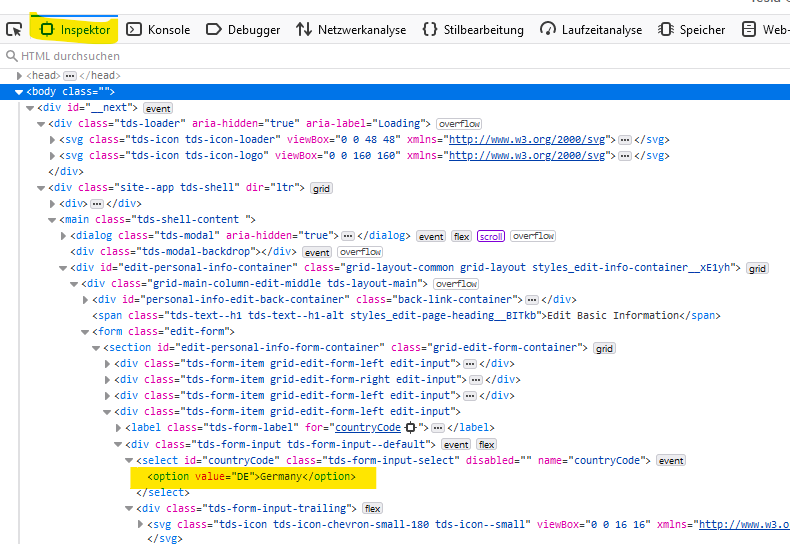Toggle the scroll badge on the dialog row
The height and width of the screenshot is (544, 790).
tap(491, 236)
